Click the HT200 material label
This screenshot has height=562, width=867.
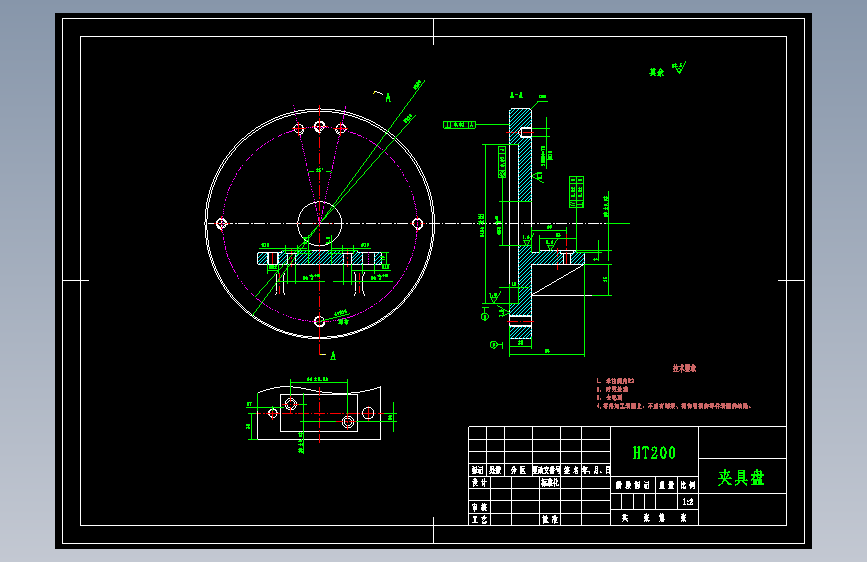coord(654,453)
